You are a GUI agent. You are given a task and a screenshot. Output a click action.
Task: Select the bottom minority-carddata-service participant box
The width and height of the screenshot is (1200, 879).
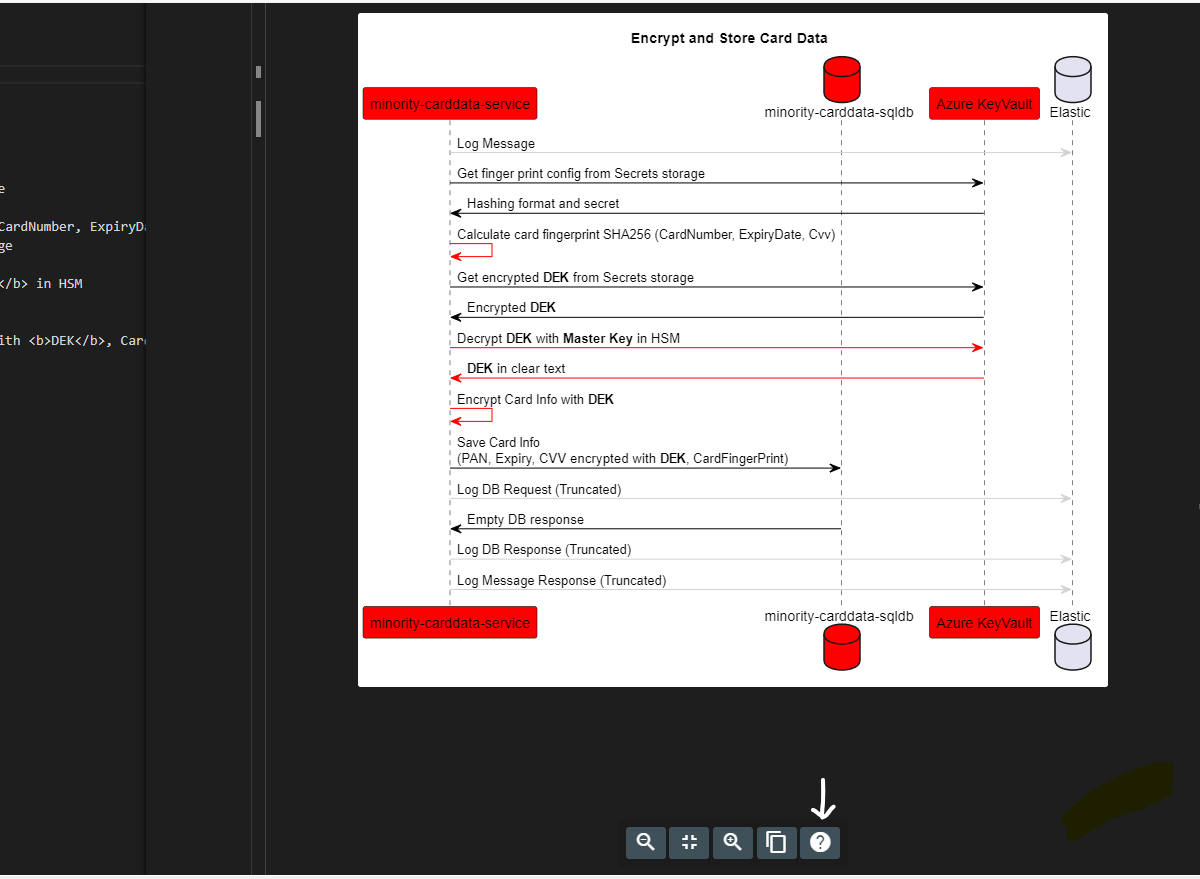point(450,622)
